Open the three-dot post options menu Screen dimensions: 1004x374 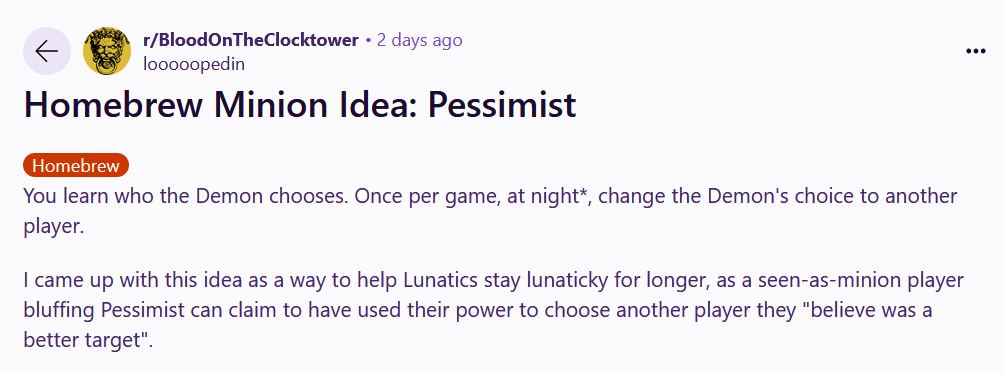coord(975,52)
